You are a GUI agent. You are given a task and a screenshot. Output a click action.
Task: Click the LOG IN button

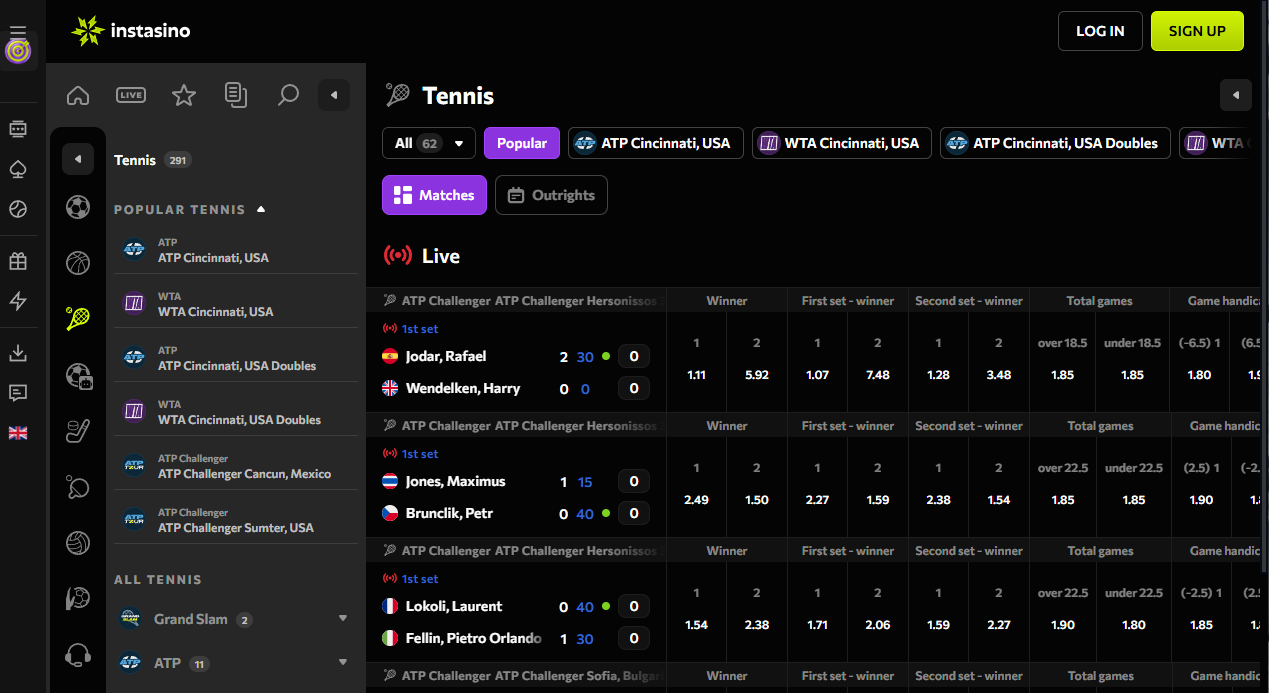1100,31
